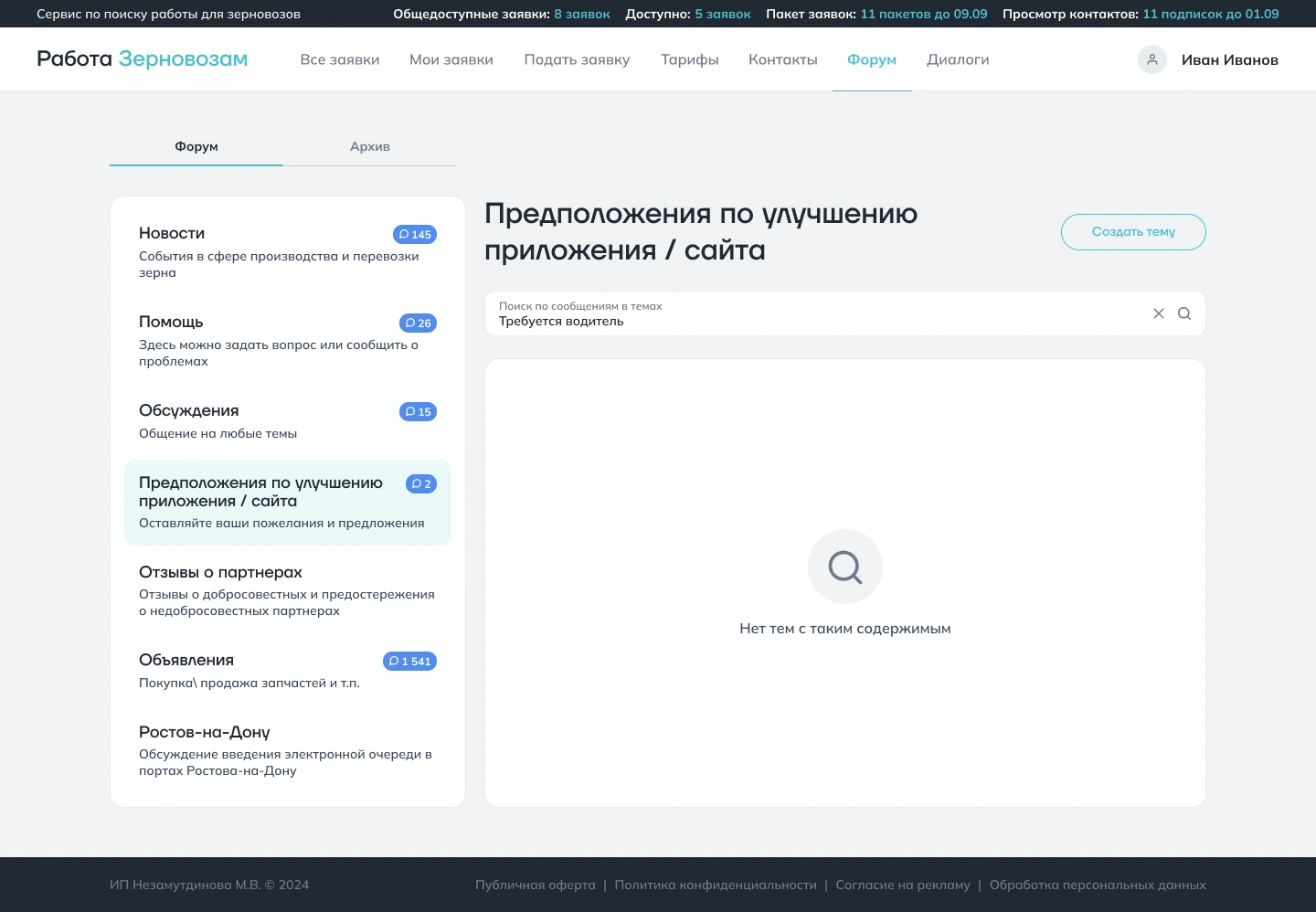The image size is (1316, 912).
Task: Clear the forum search field with X icon
Action: 1159,313
